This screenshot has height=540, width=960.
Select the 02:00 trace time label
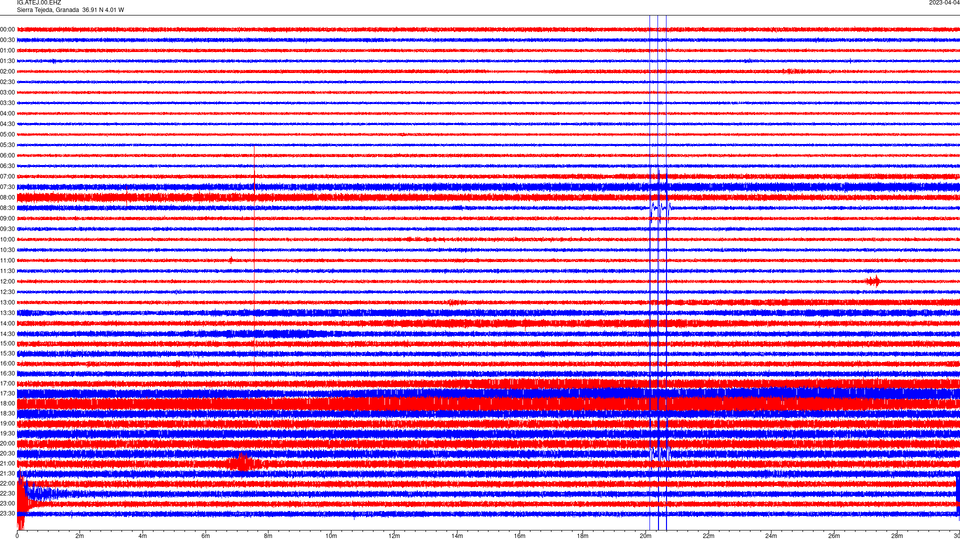(7, 71)
